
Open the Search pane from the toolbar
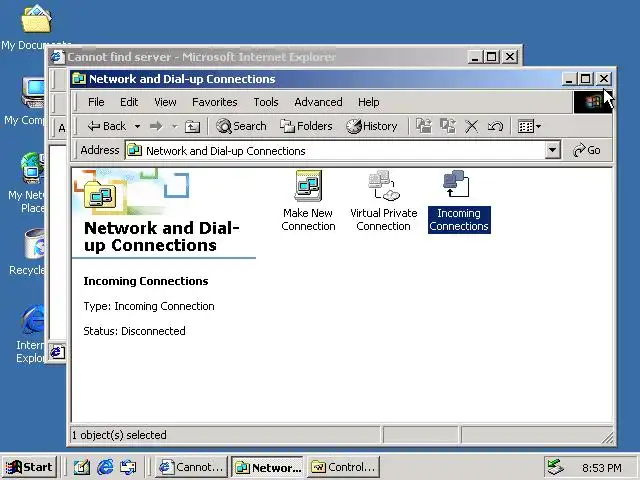[x=241, y=126]
